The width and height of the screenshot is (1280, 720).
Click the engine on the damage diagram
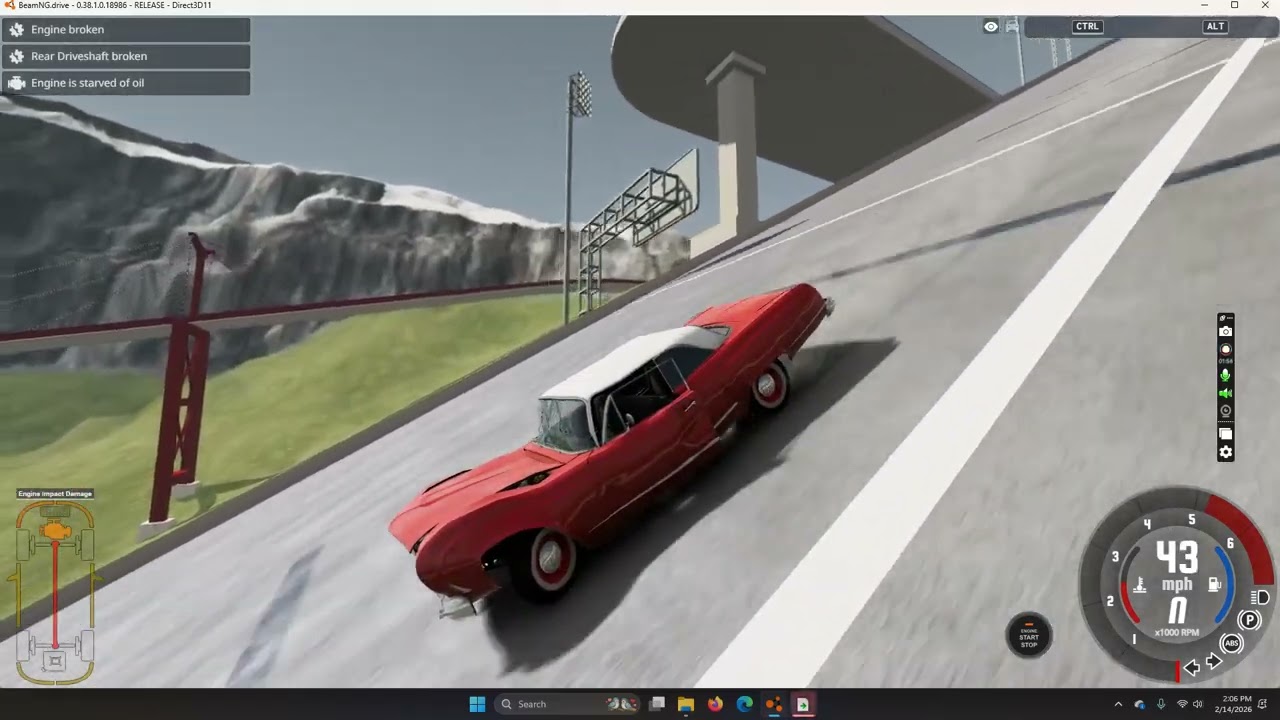tap(56, 531)
